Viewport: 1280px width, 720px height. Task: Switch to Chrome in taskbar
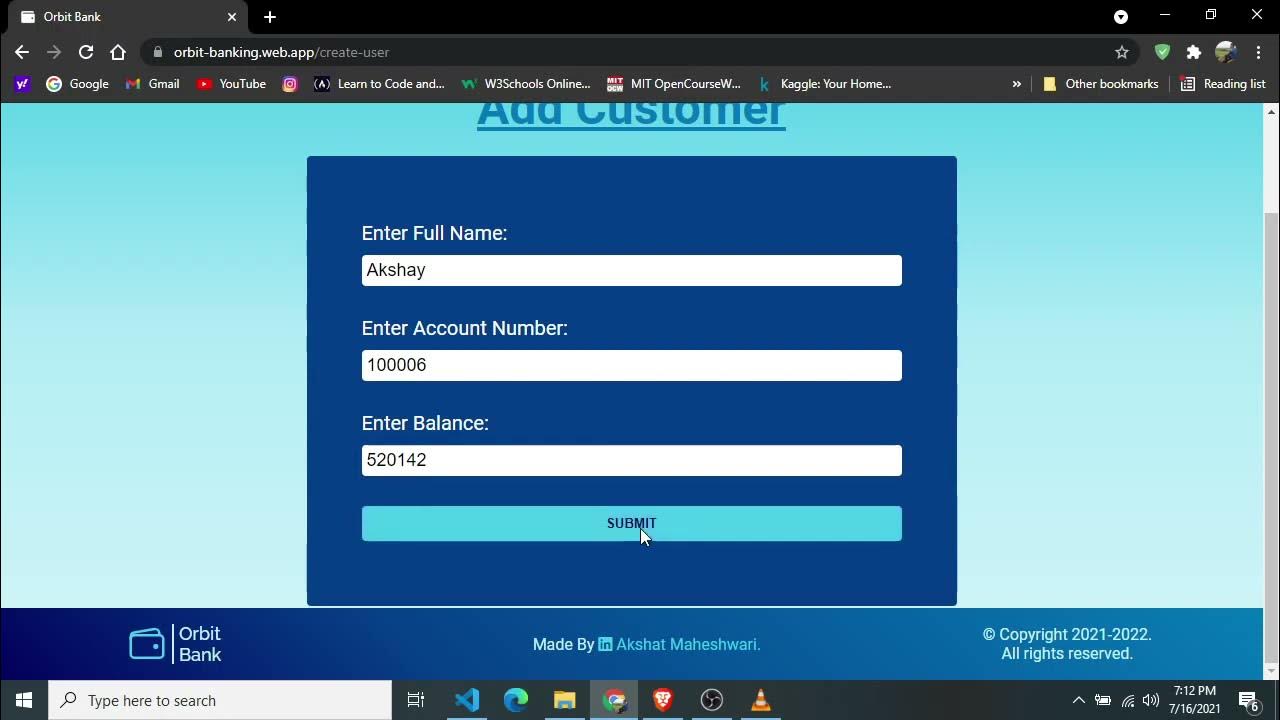pyautogui.click(x=614, y=700)
